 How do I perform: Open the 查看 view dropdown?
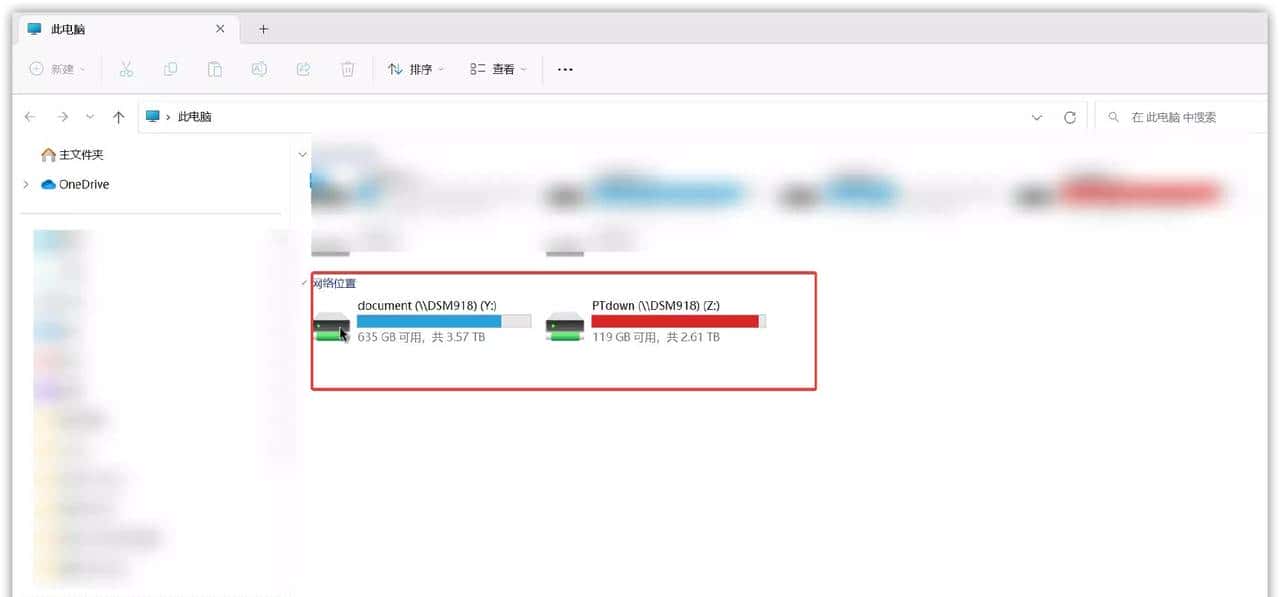[x=498, y=69]
